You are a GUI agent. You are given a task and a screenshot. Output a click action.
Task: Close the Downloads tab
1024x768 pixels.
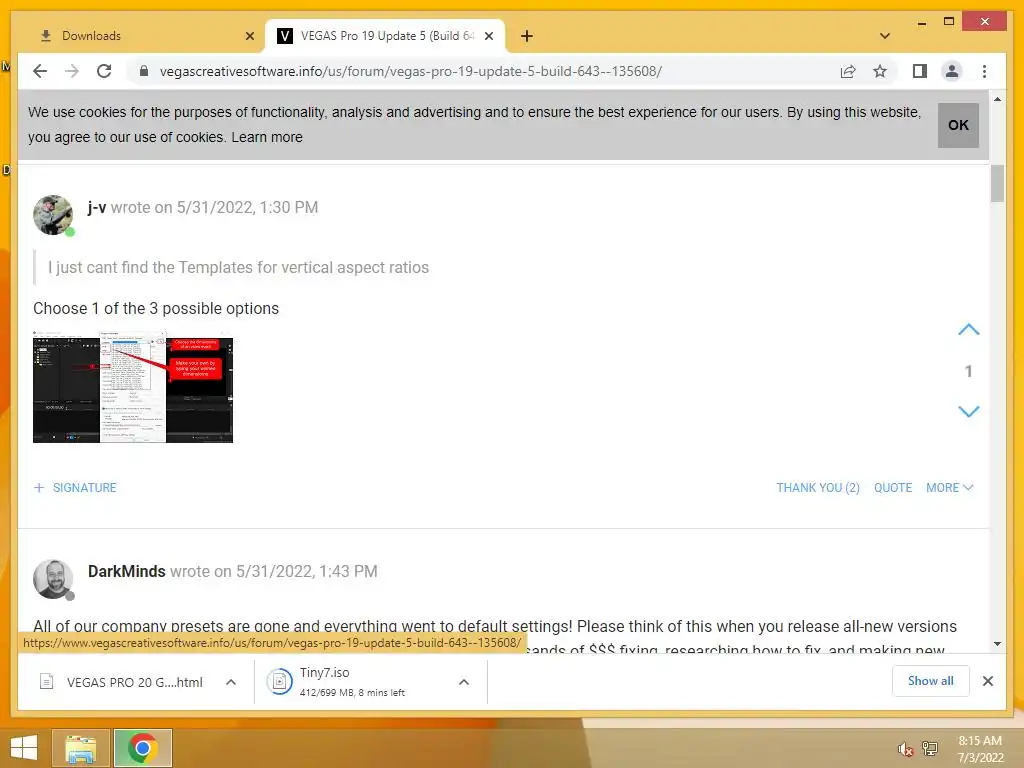[x=249, y=36]
